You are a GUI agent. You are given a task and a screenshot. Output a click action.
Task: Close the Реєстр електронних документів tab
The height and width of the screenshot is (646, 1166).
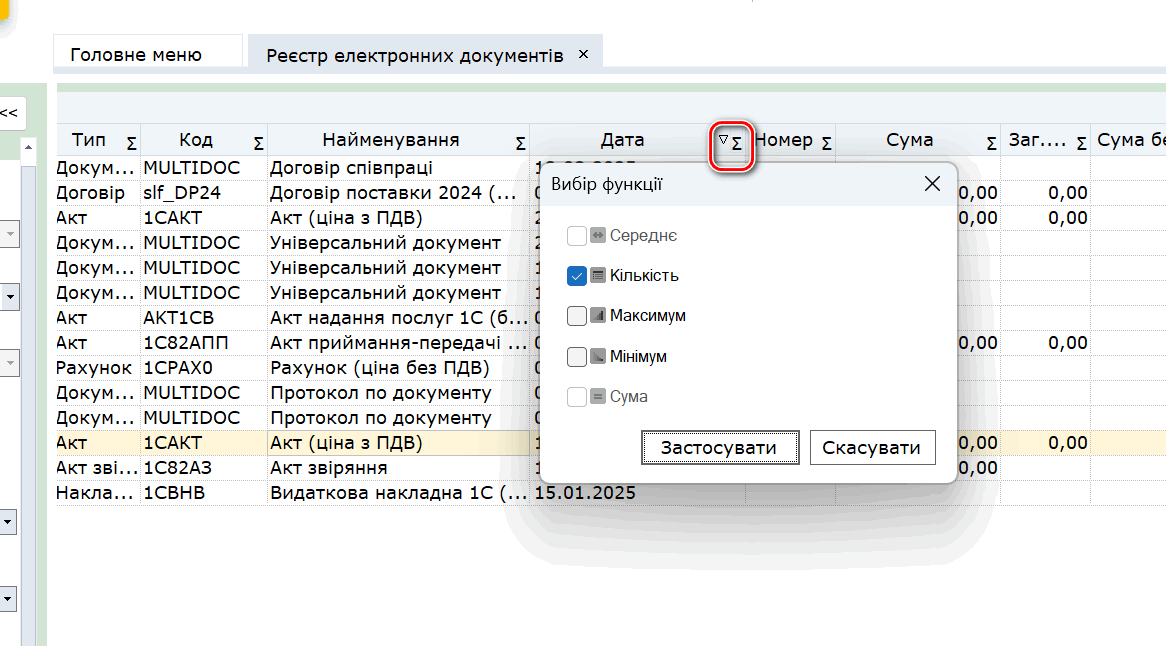click(584, 54)
